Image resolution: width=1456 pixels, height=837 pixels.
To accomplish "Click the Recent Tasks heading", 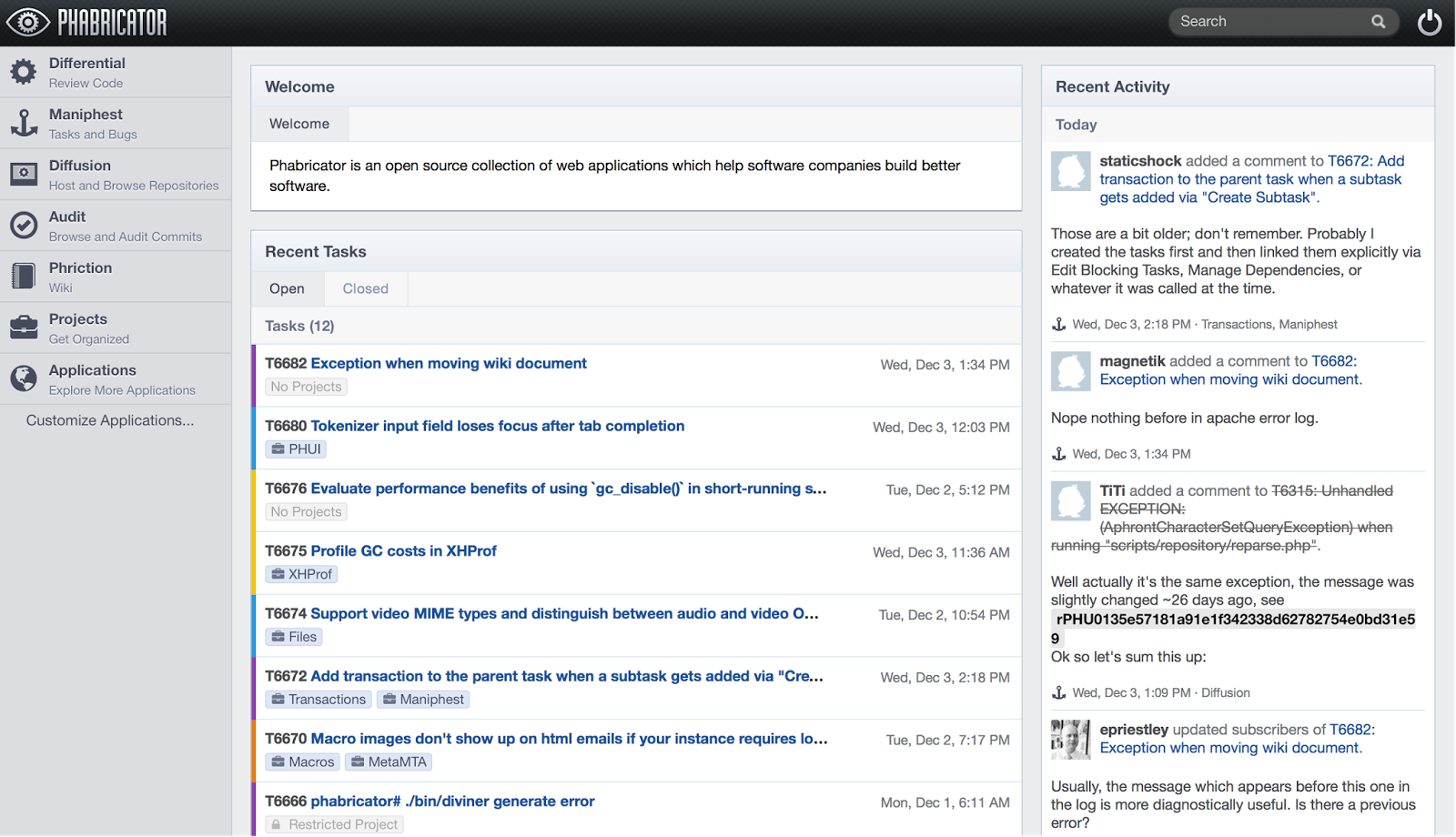I will coord(316,252).
